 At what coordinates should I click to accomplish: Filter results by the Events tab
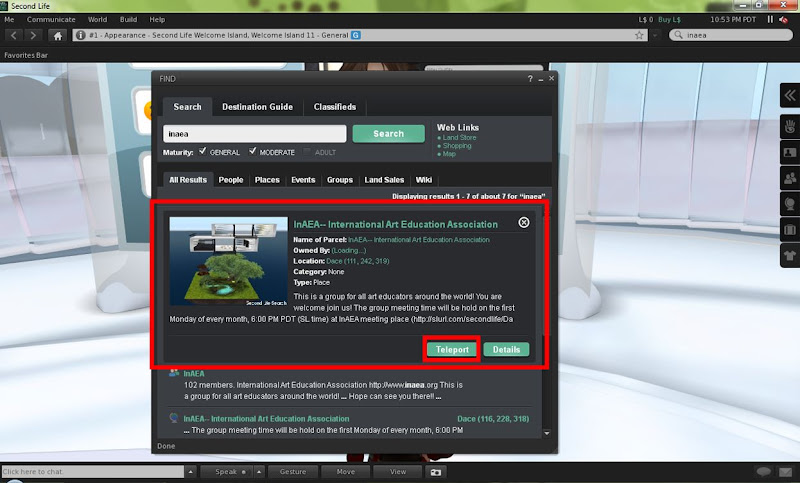point(303,180)
